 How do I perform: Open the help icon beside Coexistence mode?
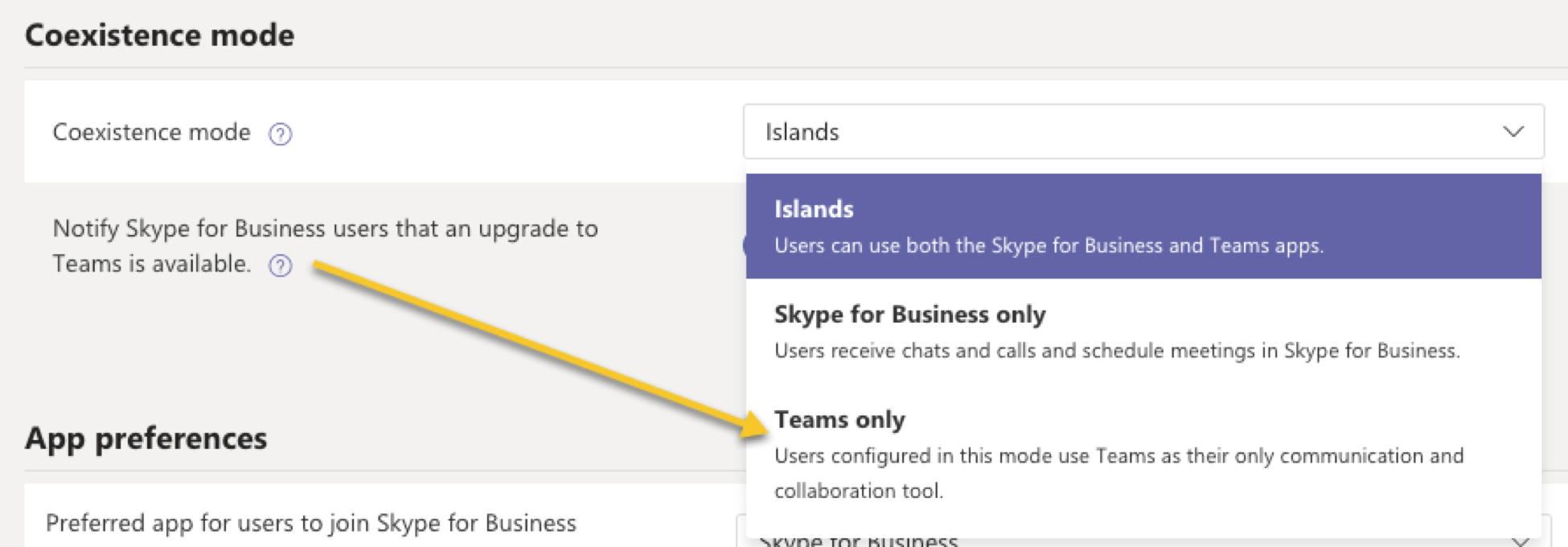[280, 134]
